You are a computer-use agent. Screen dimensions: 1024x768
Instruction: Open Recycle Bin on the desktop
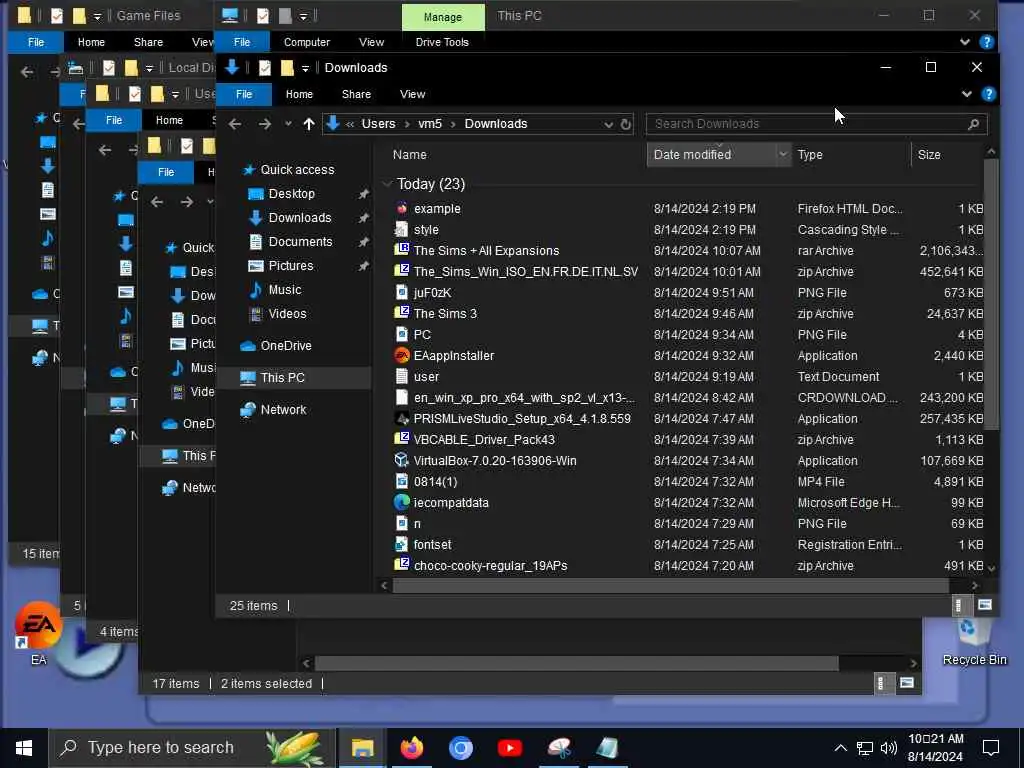(x=974, y=641)
